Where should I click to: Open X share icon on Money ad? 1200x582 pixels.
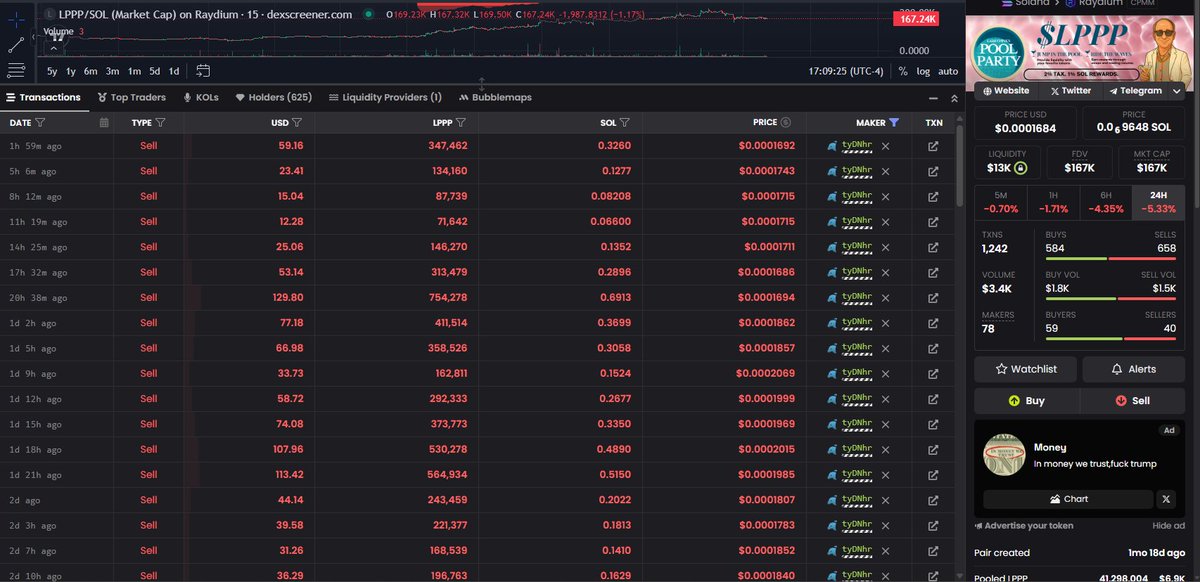1168,499
